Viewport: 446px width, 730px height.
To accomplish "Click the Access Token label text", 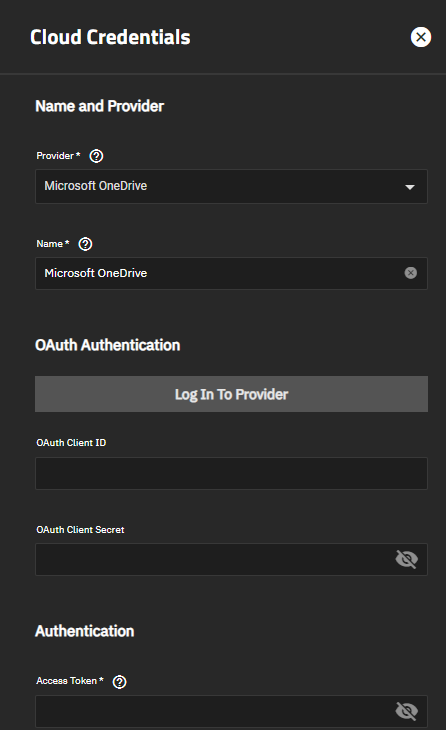I will click(67, 681).
